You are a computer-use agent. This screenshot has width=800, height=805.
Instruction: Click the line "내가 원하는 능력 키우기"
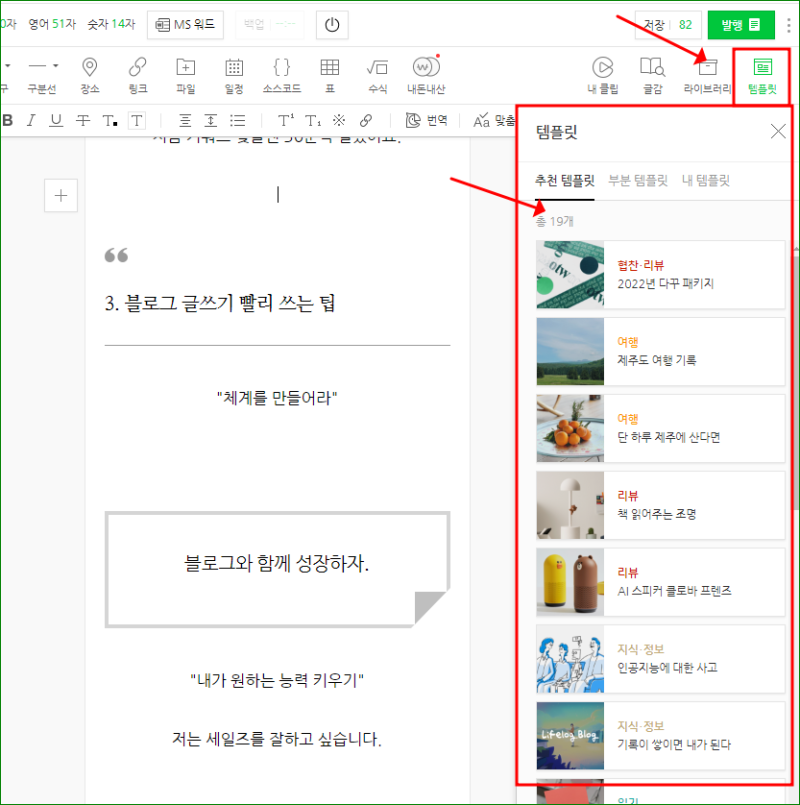coord(277,680)
